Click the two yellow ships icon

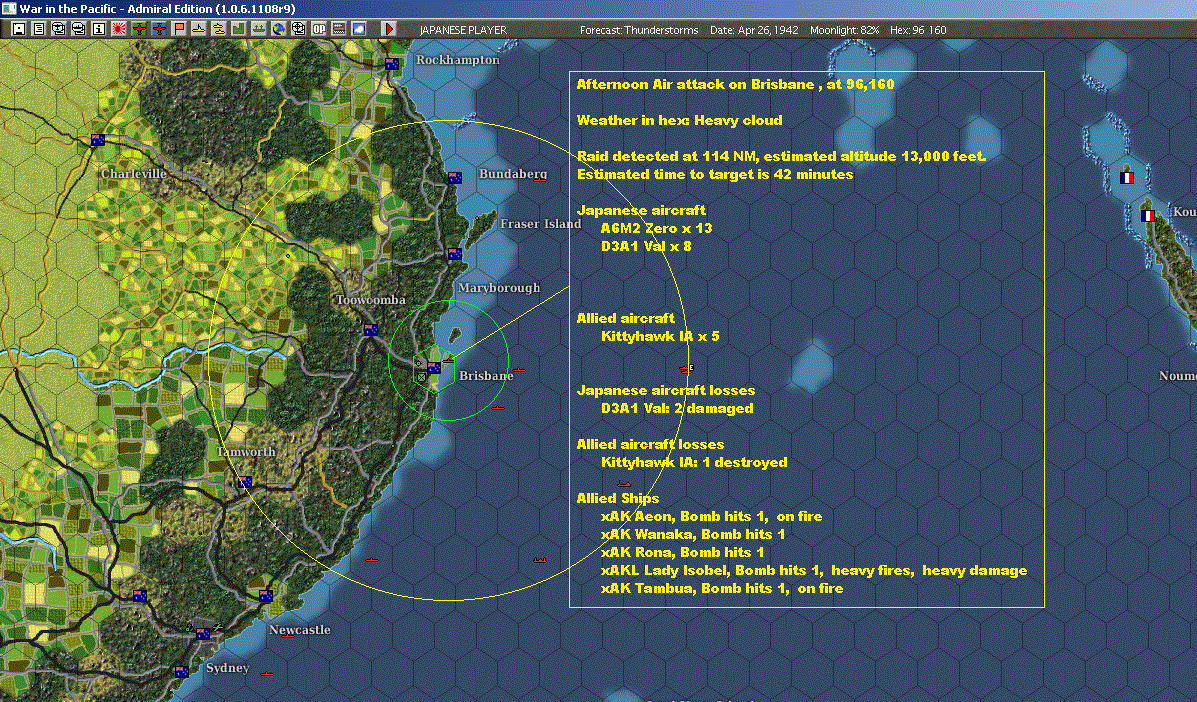tap(218, 29)
